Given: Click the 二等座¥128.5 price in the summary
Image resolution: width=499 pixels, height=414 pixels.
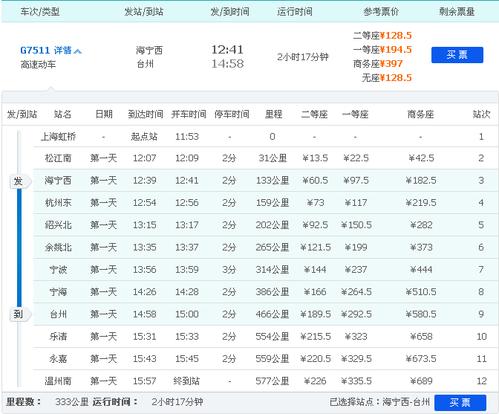Looking at the screenshot, I should pyautogui.click(x=383, y=35).
